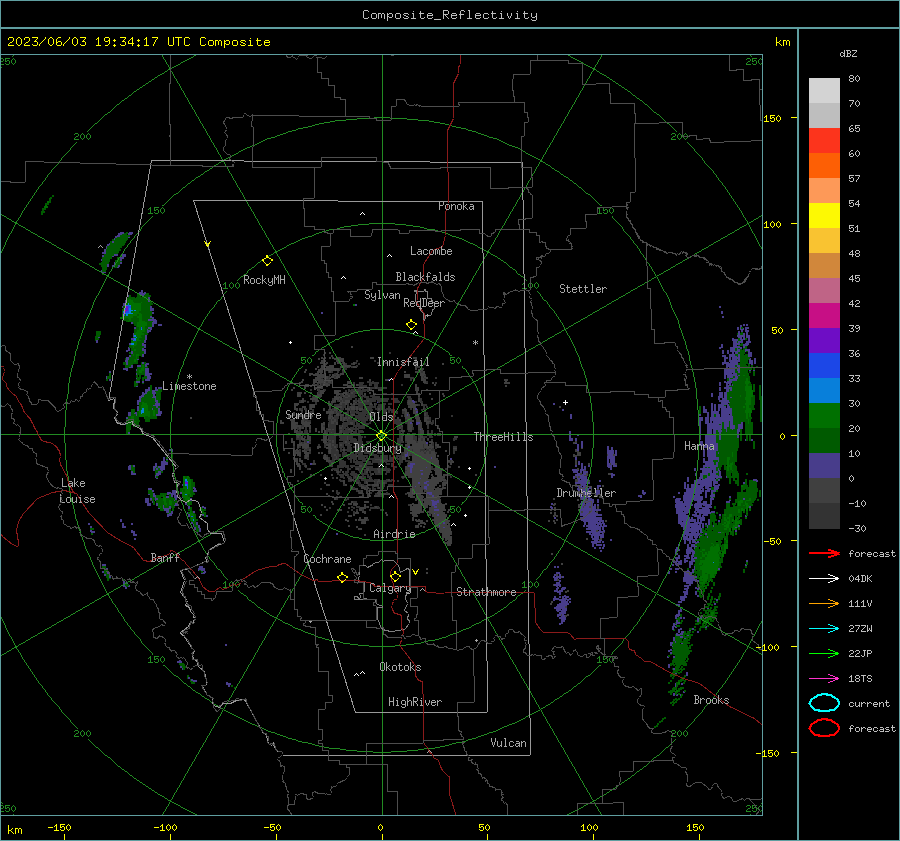Viewport: 900px width, 841px height.
Task: Click the Drumheller city label
Action: 586,493
